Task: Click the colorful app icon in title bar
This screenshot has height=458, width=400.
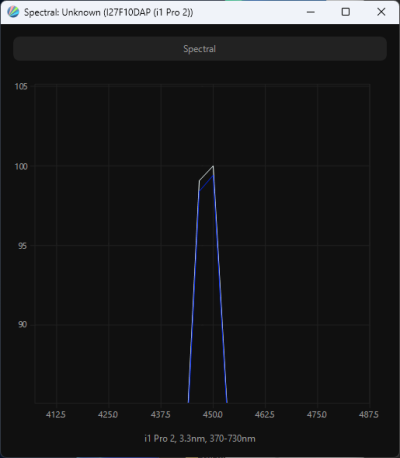Action: point(13,12)
